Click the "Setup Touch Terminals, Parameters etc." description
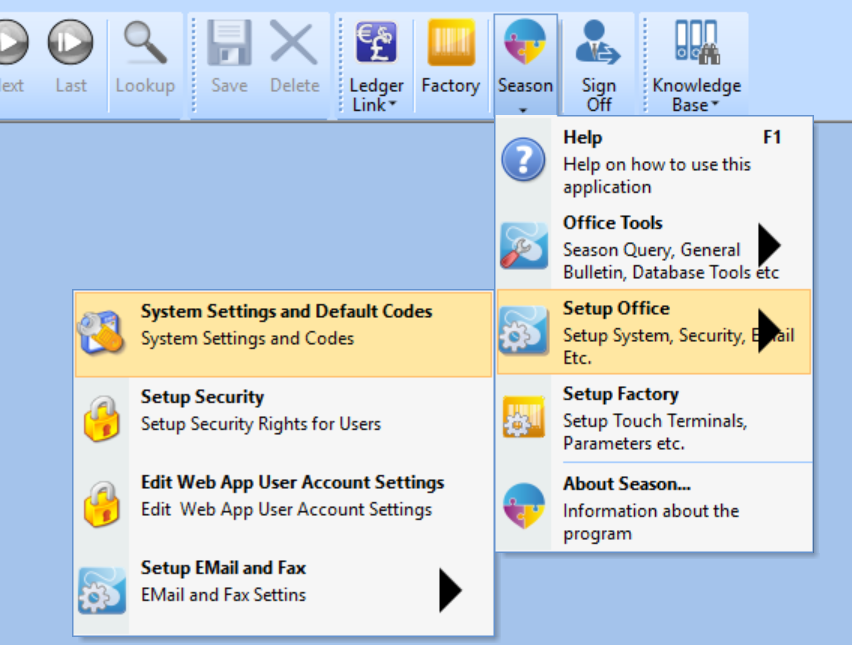The width and height of the screenshot is (852, 645). pyautogui.click(x=655, y=432)
